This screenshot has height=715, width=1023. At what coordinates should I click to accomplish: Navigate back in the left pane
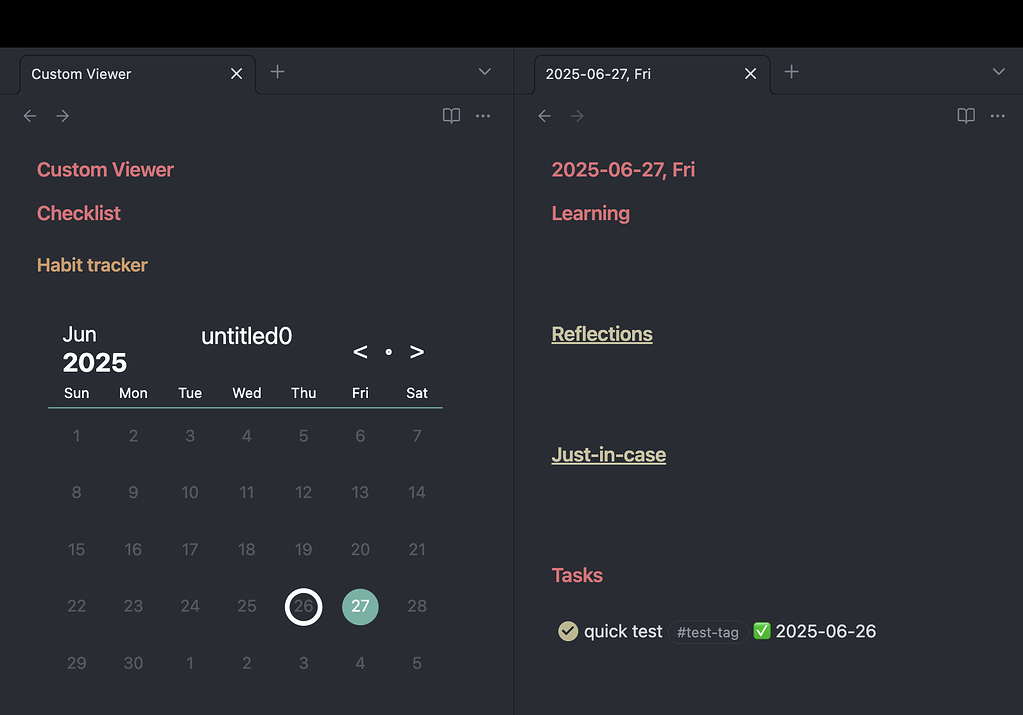pyautogui.click(x=29, y=115)
